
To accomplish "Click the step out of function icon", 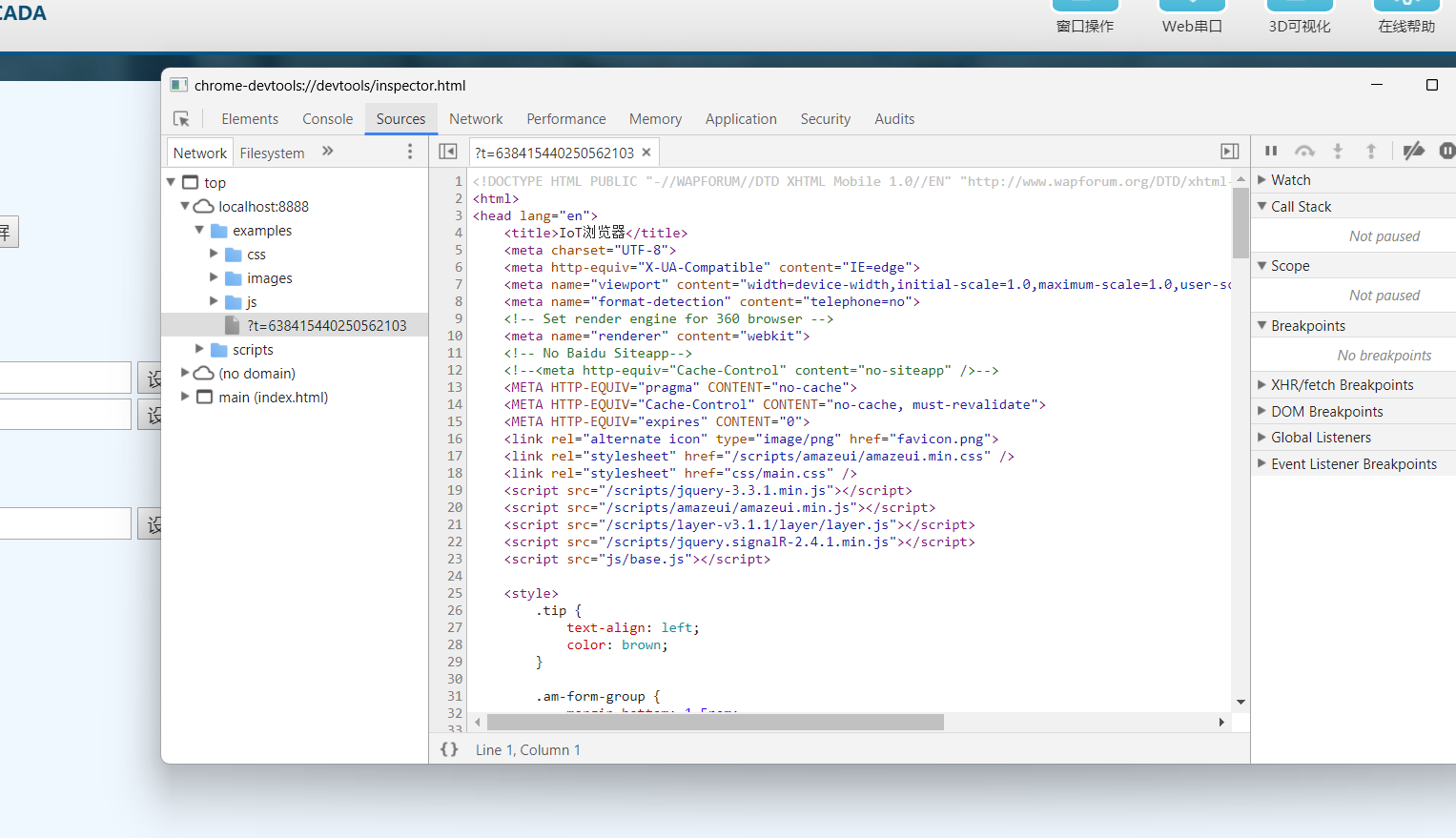I will point(1371,151).
